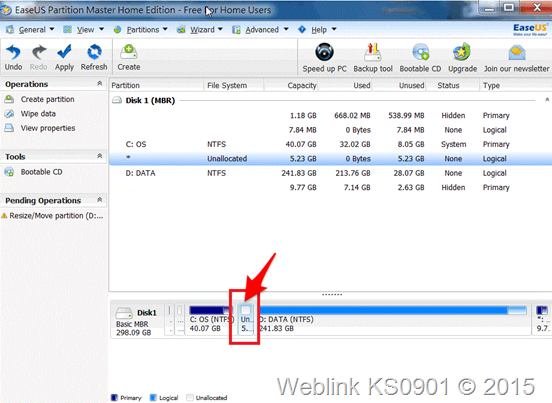Collapse the Tools panel
Image resolution: width=552 pixels, height=403 pixels.
click(100, 156)
